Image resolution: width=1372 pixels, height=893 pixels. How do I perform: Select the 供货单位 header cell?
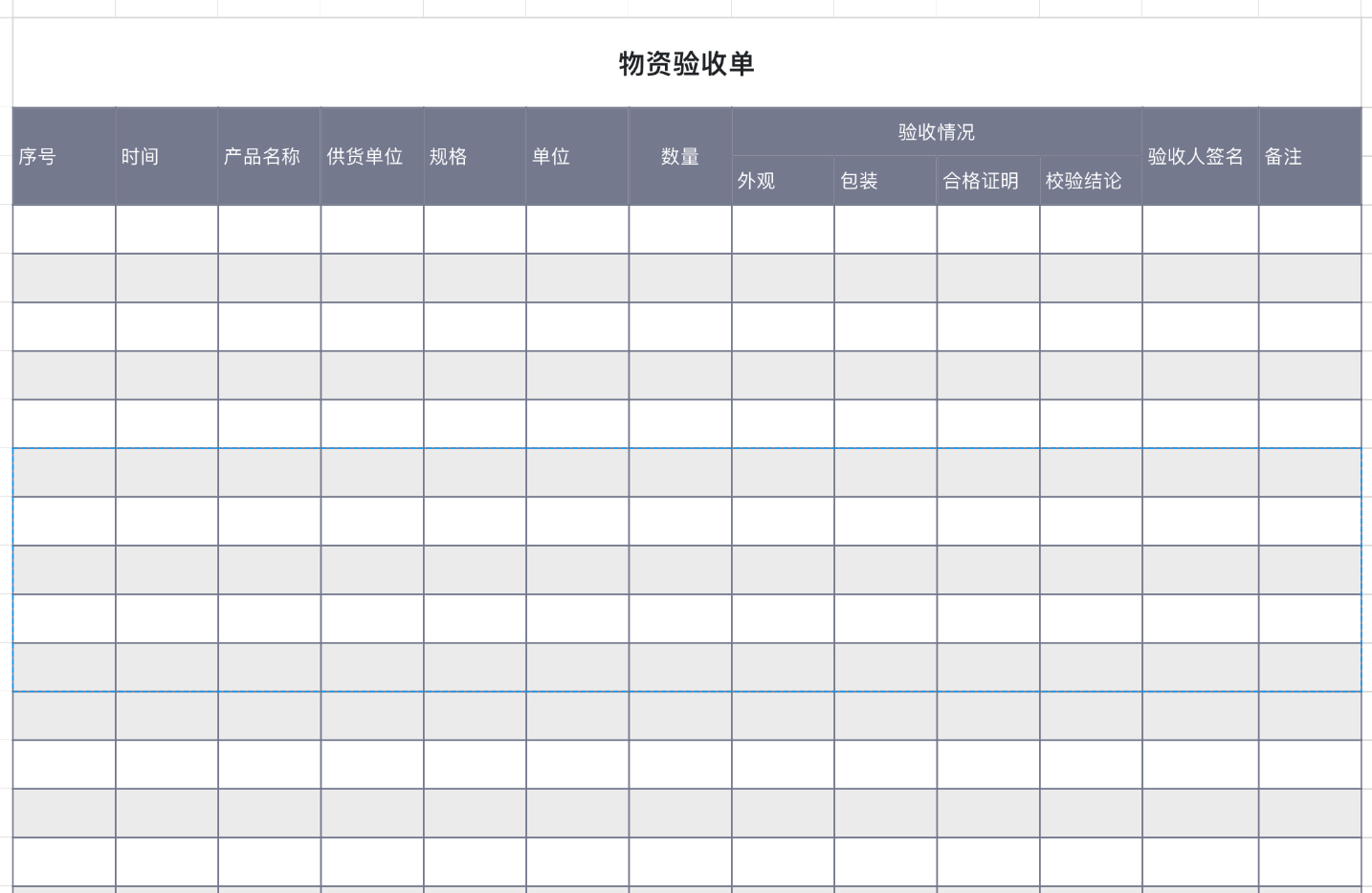click(x=372, y=156)
